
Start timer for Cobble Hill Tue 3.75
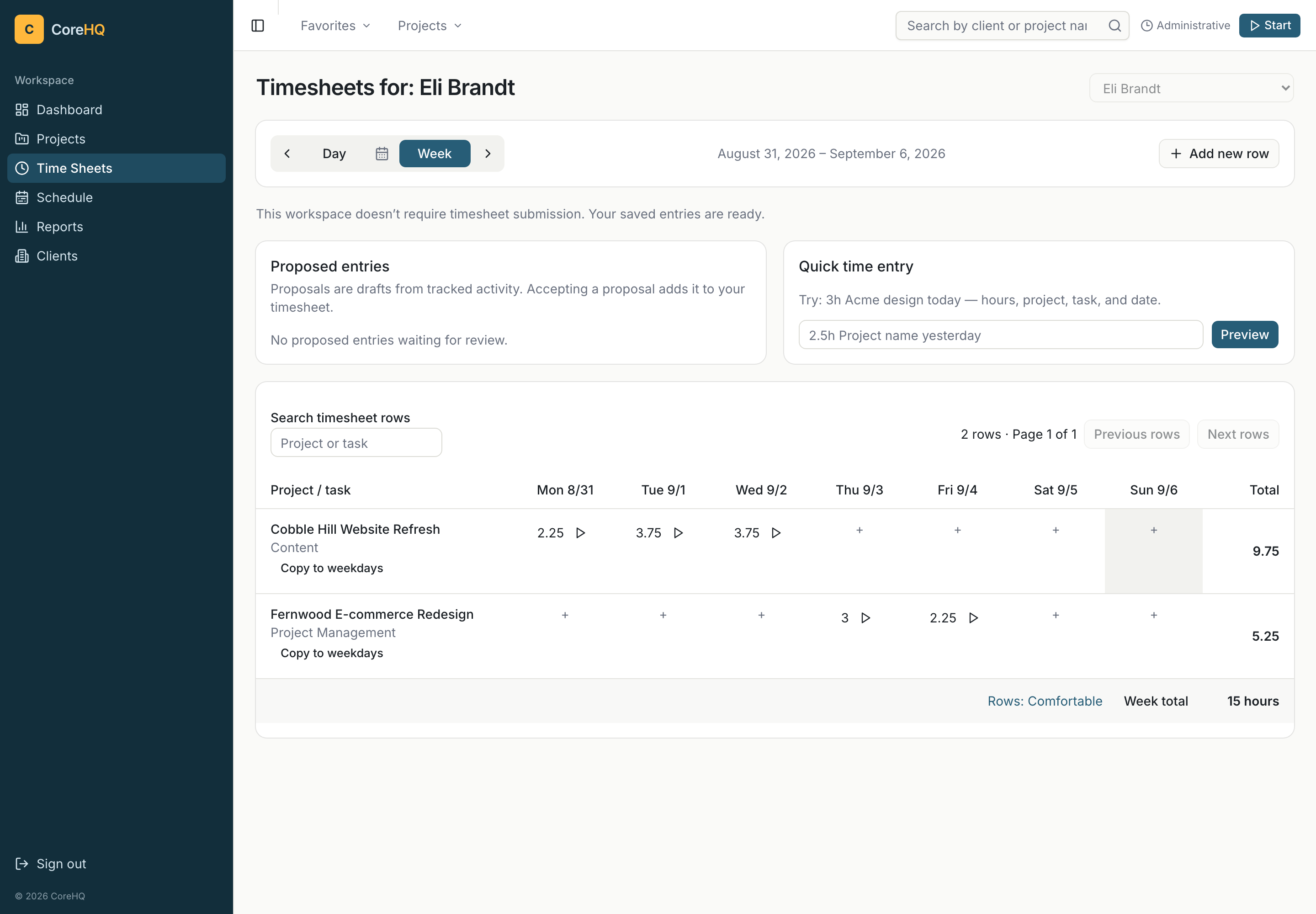679,533
